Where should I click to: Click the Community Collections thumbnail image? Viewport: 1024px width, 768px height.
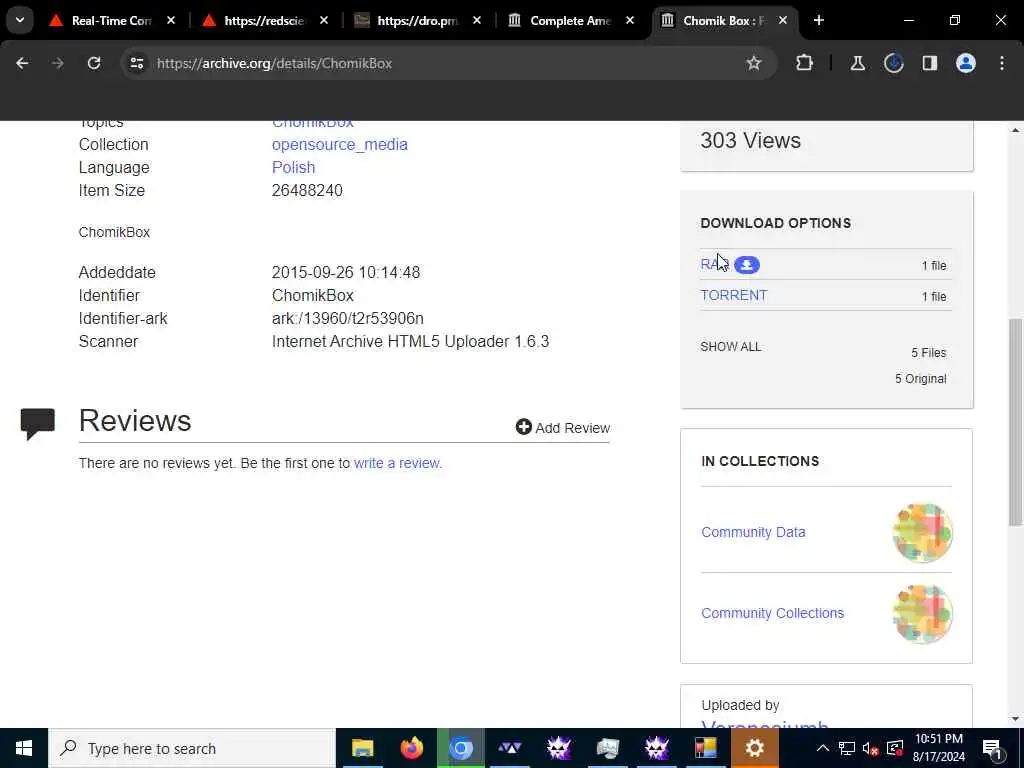pyautogui.click(x=922, y=614)
